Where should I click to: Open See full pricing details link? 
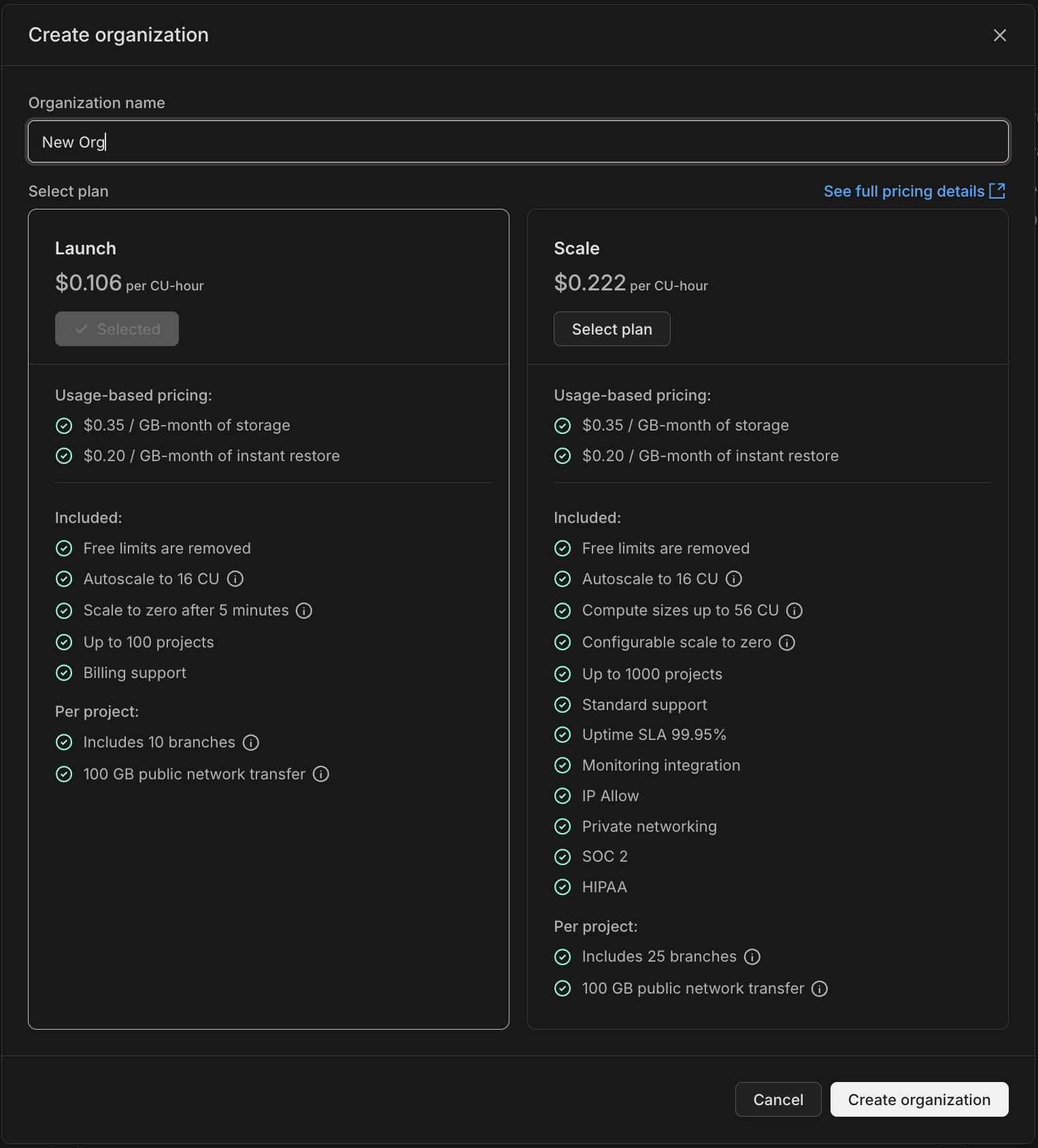click(x=903, y=191)
